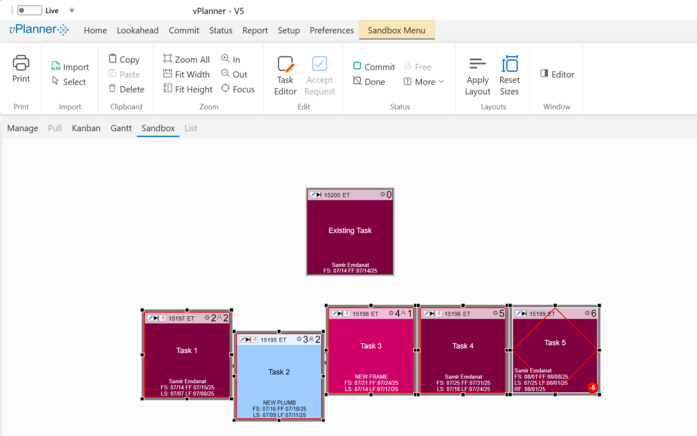Open the Lookahead menu
Viewport: 697px width, 436px height.
point(137,31)
